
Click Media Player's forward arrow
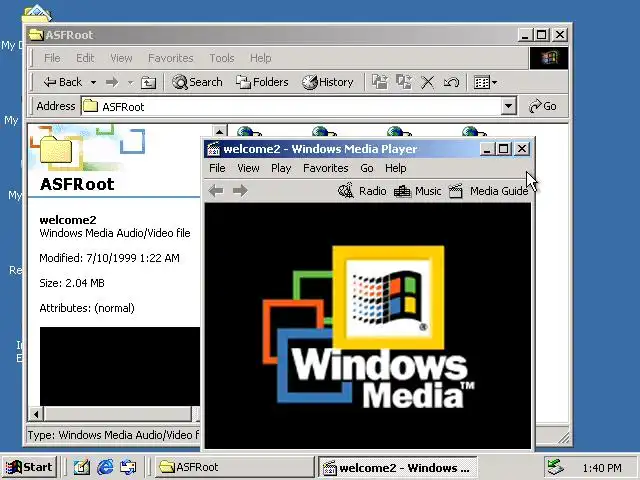pos(240,191)
